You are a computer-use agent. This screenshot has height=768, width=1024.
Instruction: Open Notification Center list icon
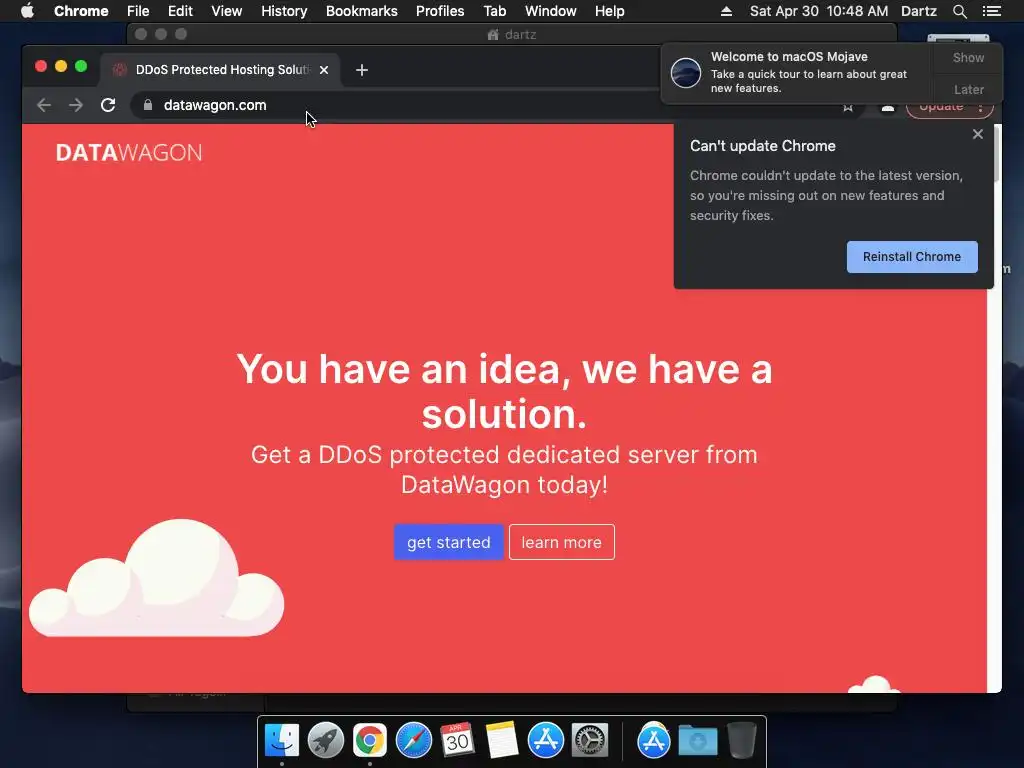[x=991, y=11]
